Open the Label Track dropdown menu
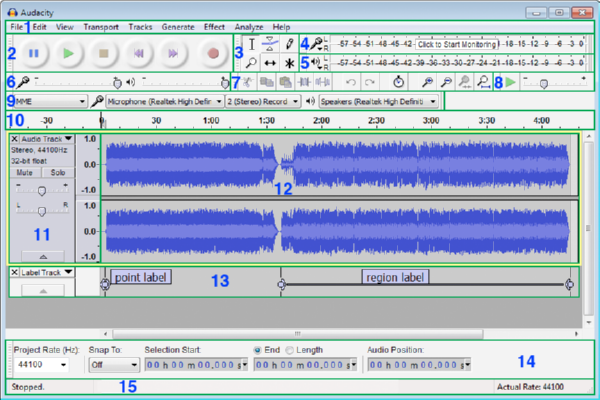600x400 pixels. 47,272
